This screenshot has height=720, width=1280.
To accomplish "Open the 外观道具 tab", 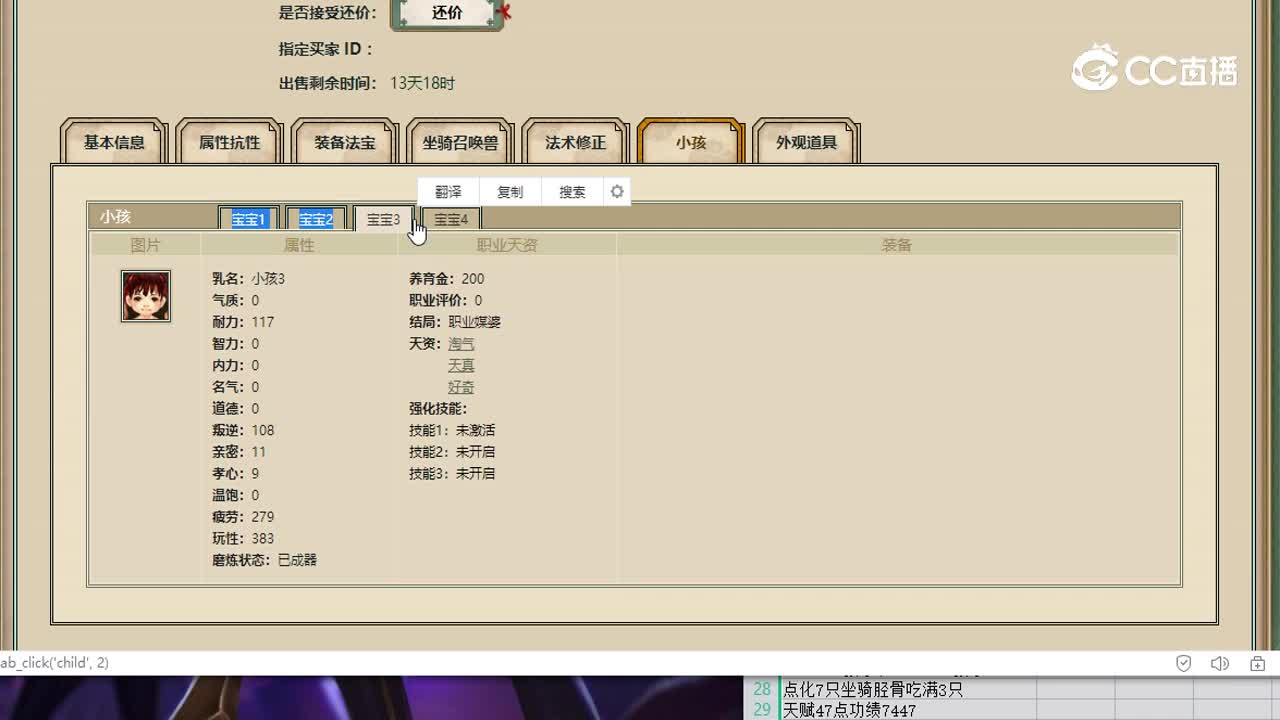I will [x=806, y=142].
